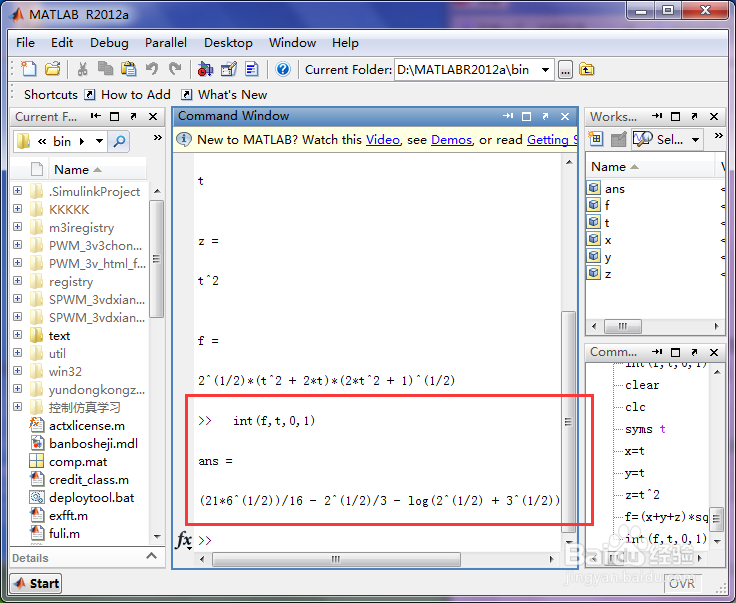Open the bin folder dropdown arrow
This screenshot has width=736, height=603.
(99, 141)
